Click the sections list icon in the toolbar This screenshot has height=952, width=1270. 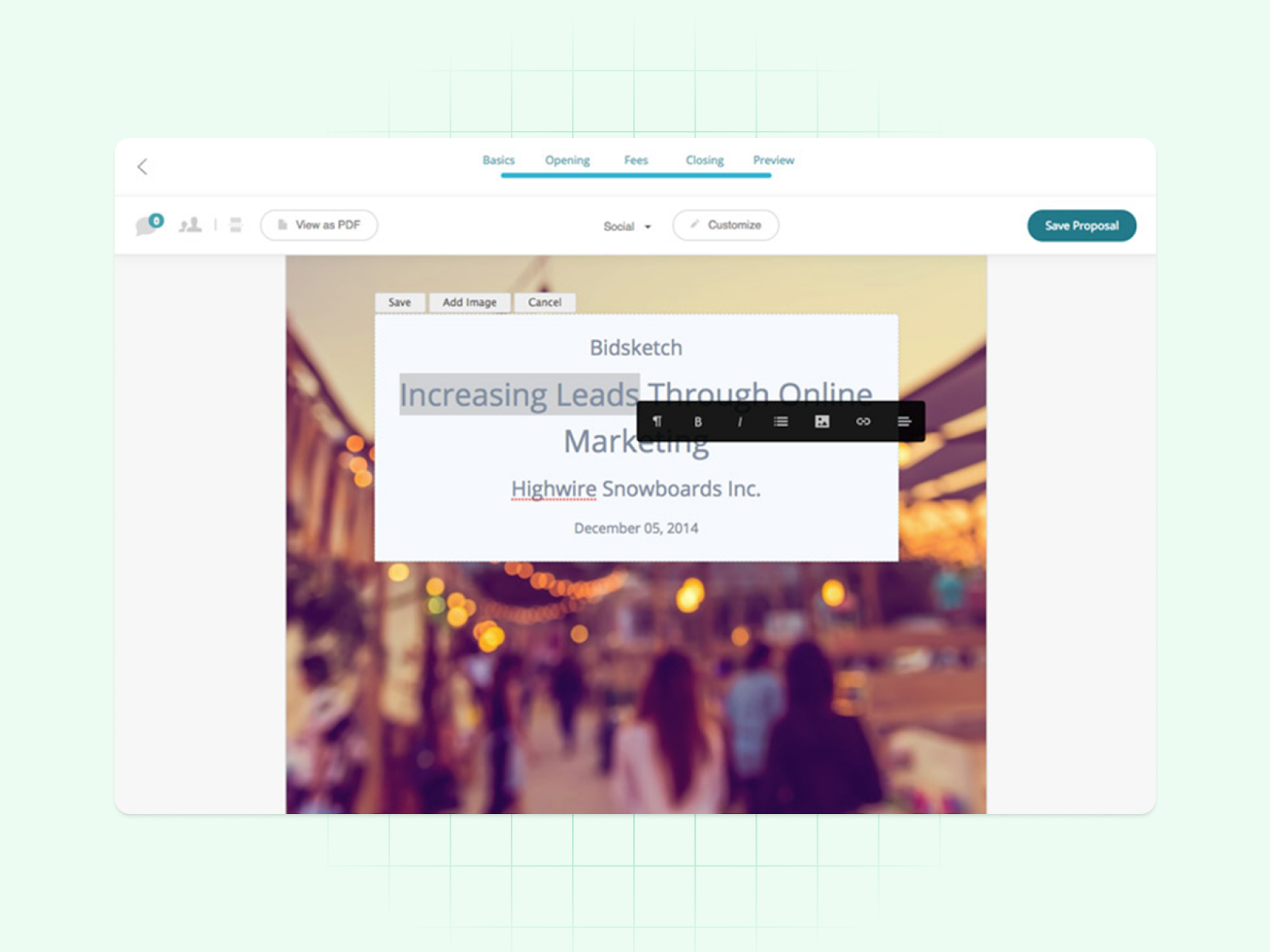click(235, 225)
